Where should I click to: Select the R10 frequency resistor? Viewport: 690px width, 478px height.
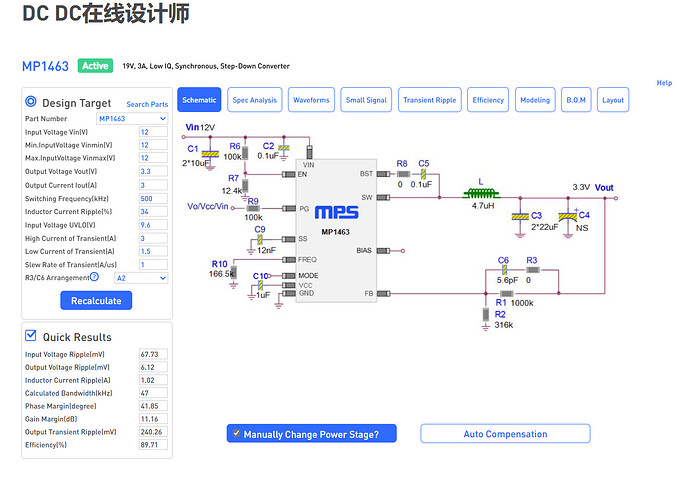pyautogui.click(x=233, y=273)
